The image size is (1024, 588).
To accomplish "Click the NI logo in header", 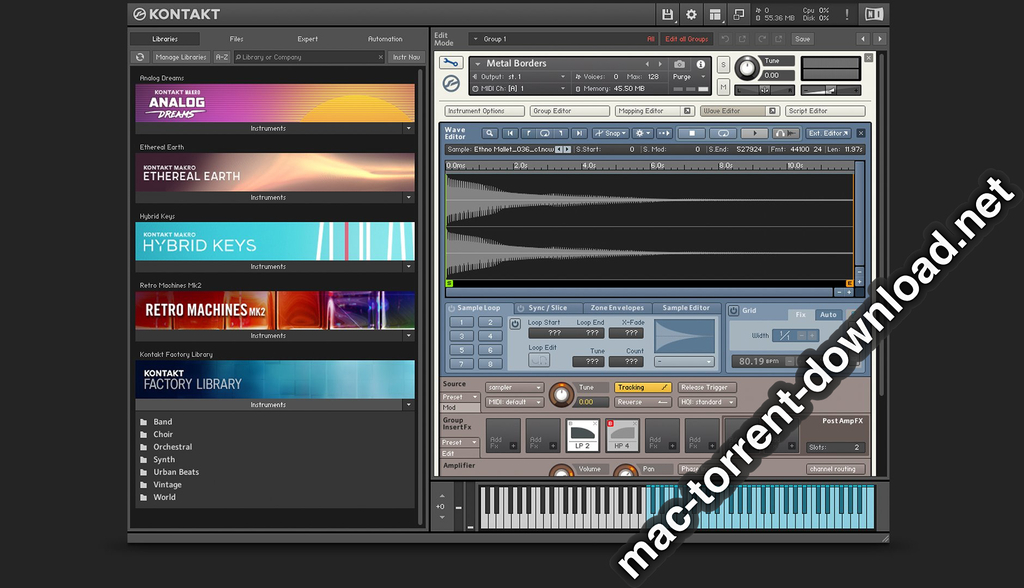I will (874, 14).
